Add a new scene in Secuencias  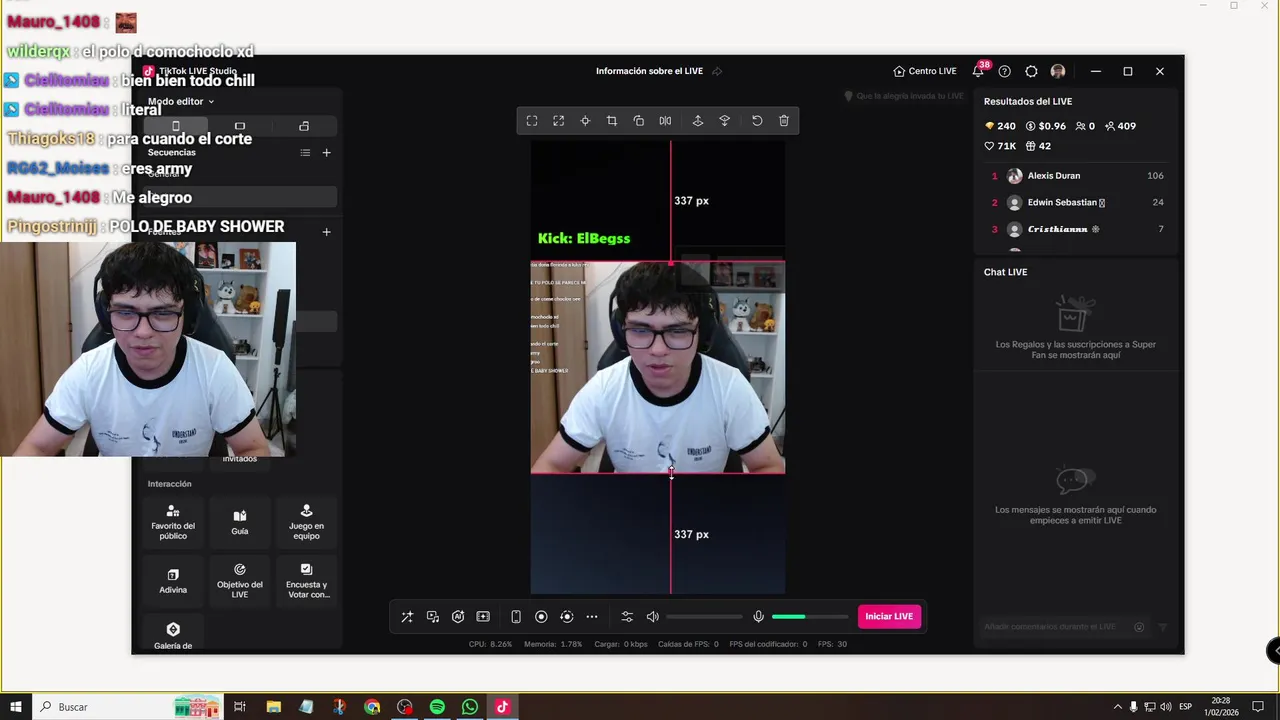[326, 153]
